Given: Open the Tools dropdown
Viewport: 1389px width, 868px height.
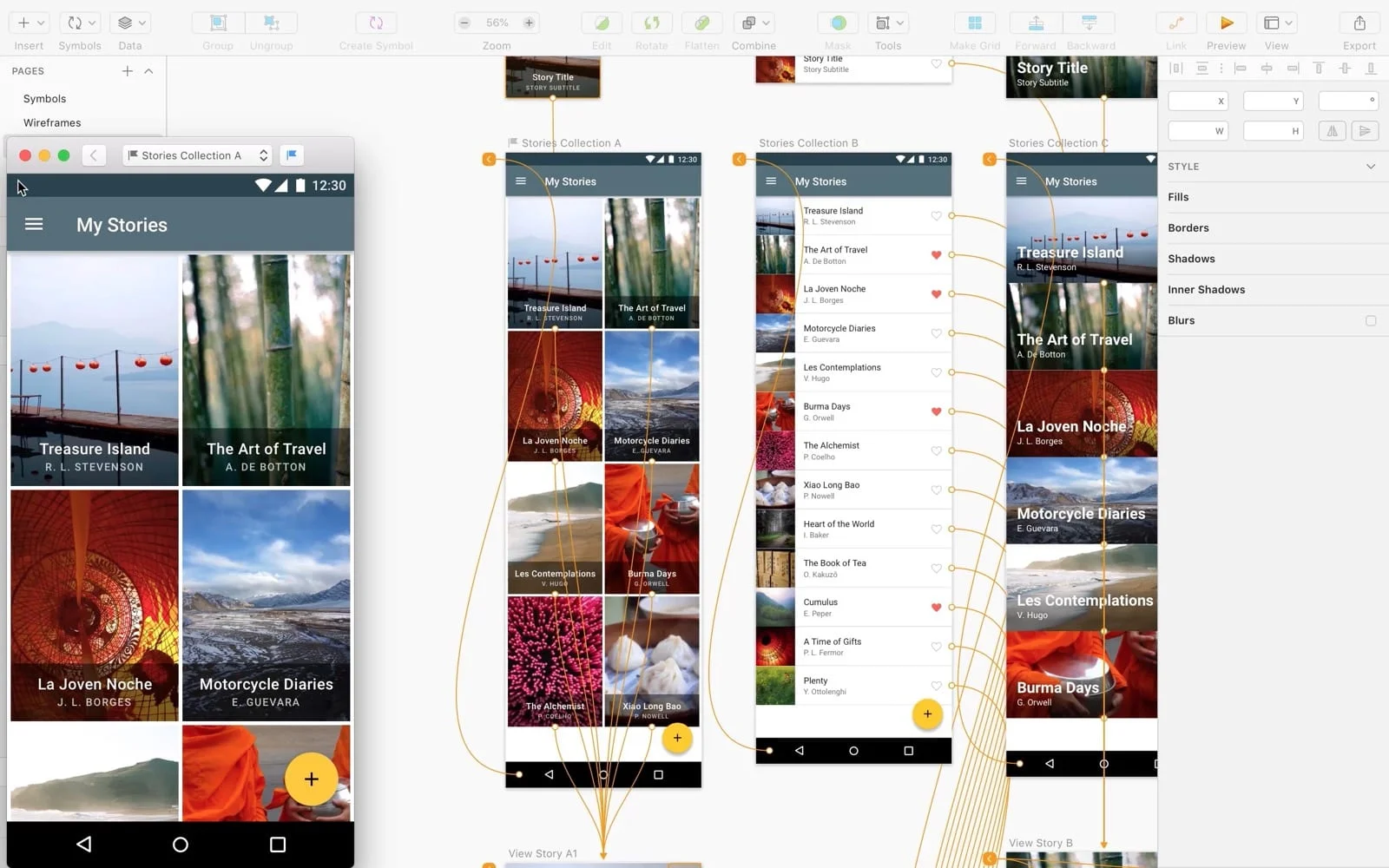Looking at the screenshot, I should [889, 23].
